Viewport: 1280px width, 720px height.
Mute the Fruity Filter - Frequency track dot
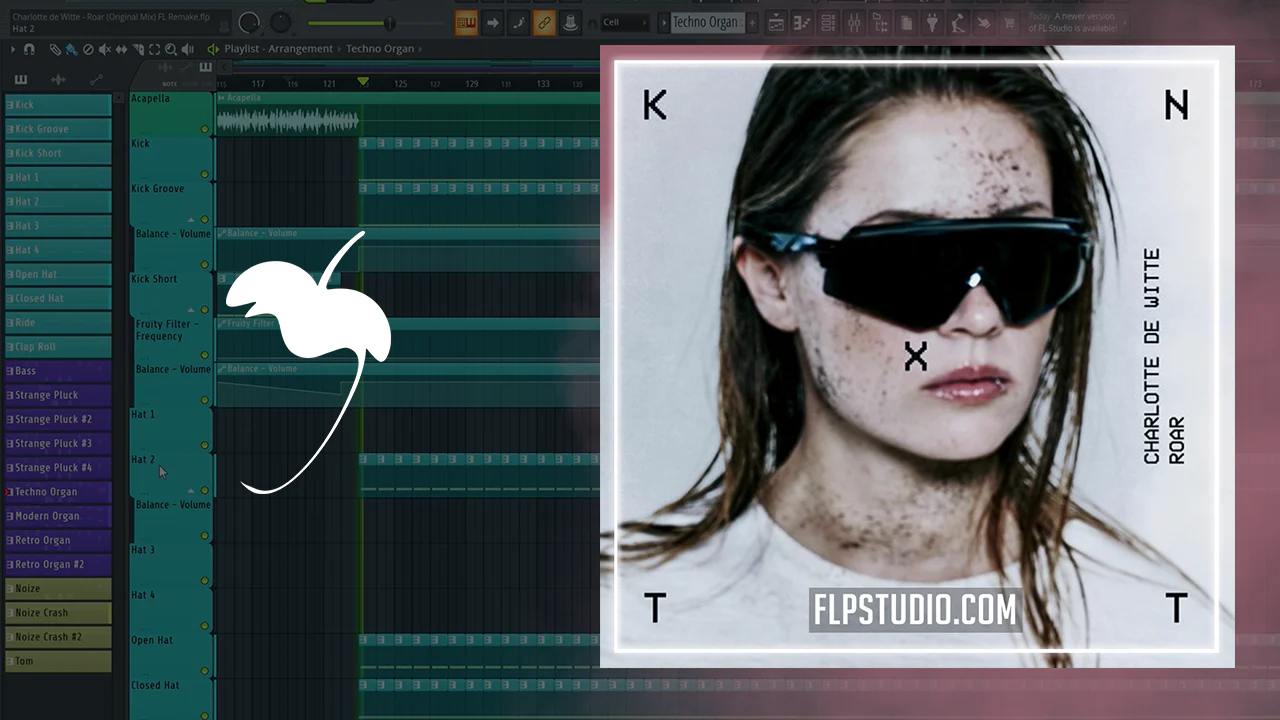point(205,355)
